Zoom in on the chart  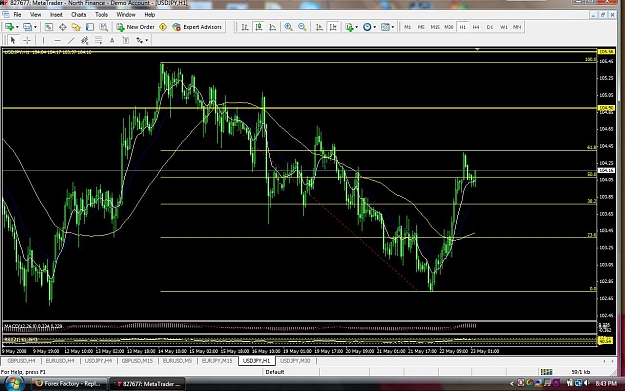[288, 27]
